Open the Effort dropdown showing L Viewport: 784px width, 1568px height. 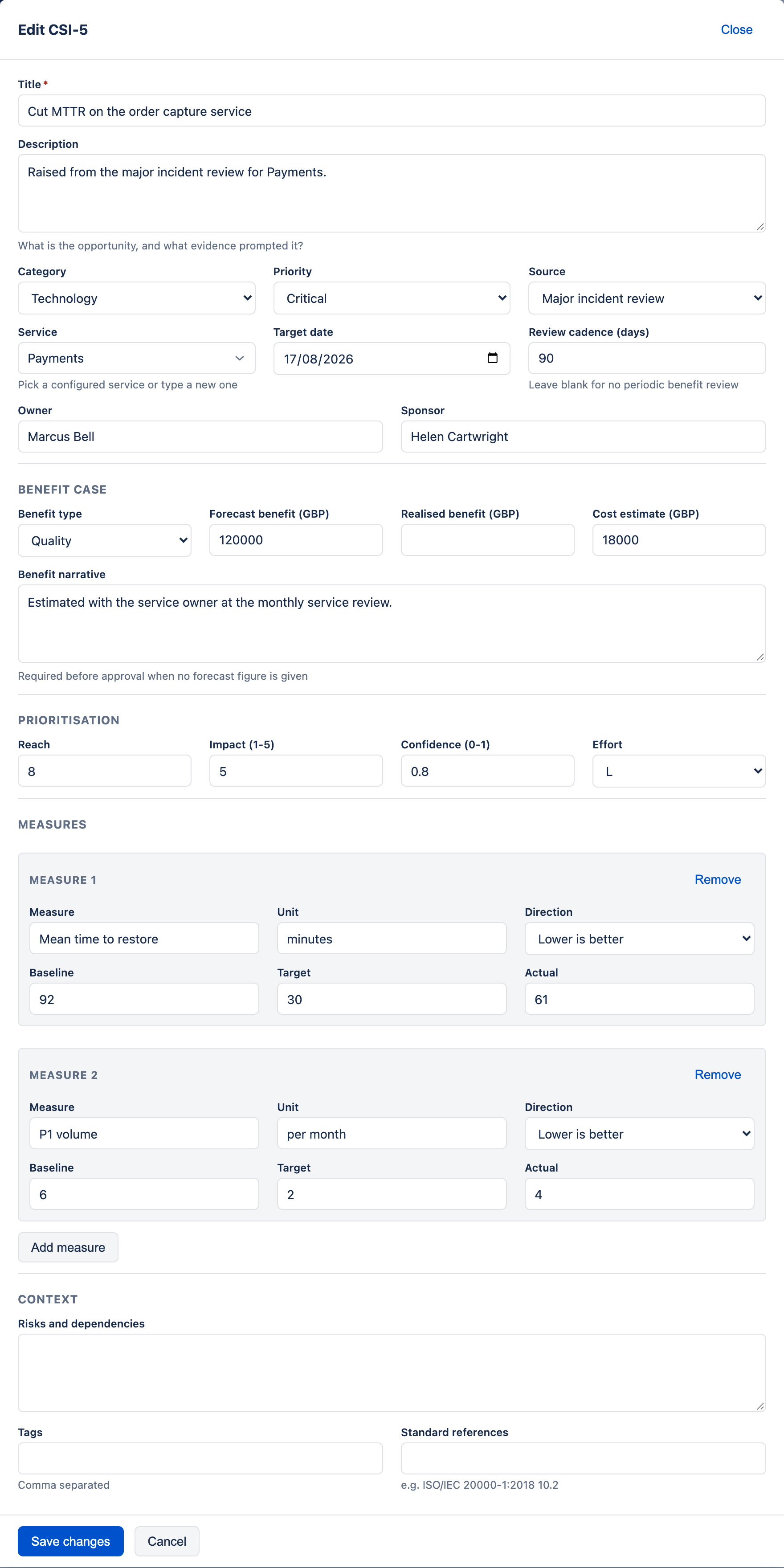click(679, 771)
